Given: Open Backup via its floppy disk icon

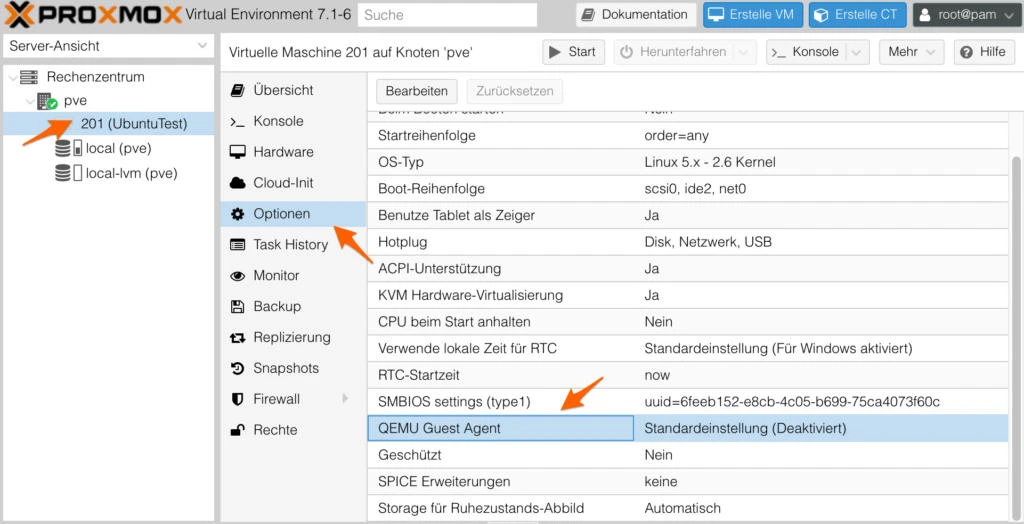Looking at the screenshot, I should (237, 307).
